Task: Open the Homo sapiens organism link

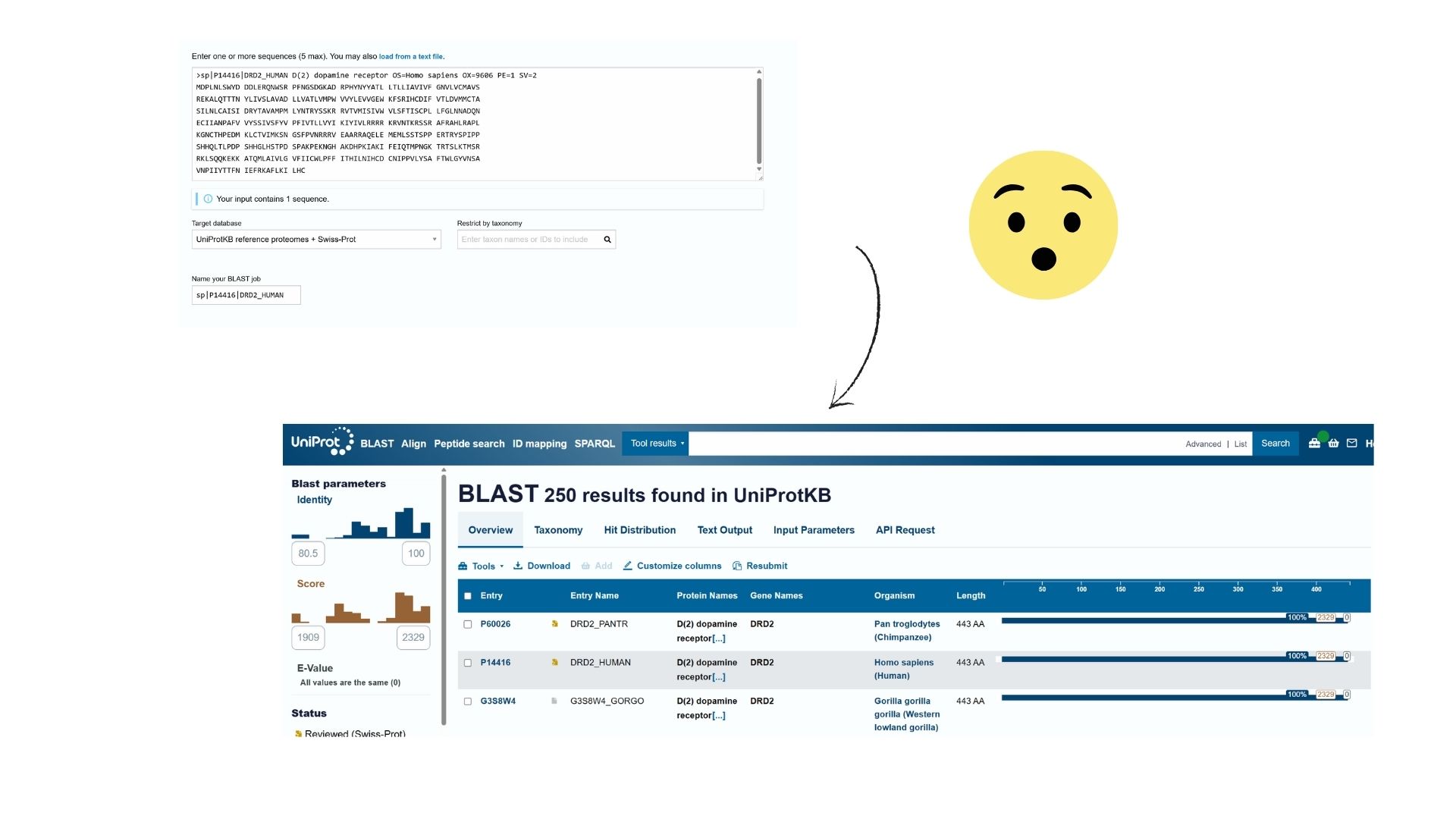Action: 904,670
